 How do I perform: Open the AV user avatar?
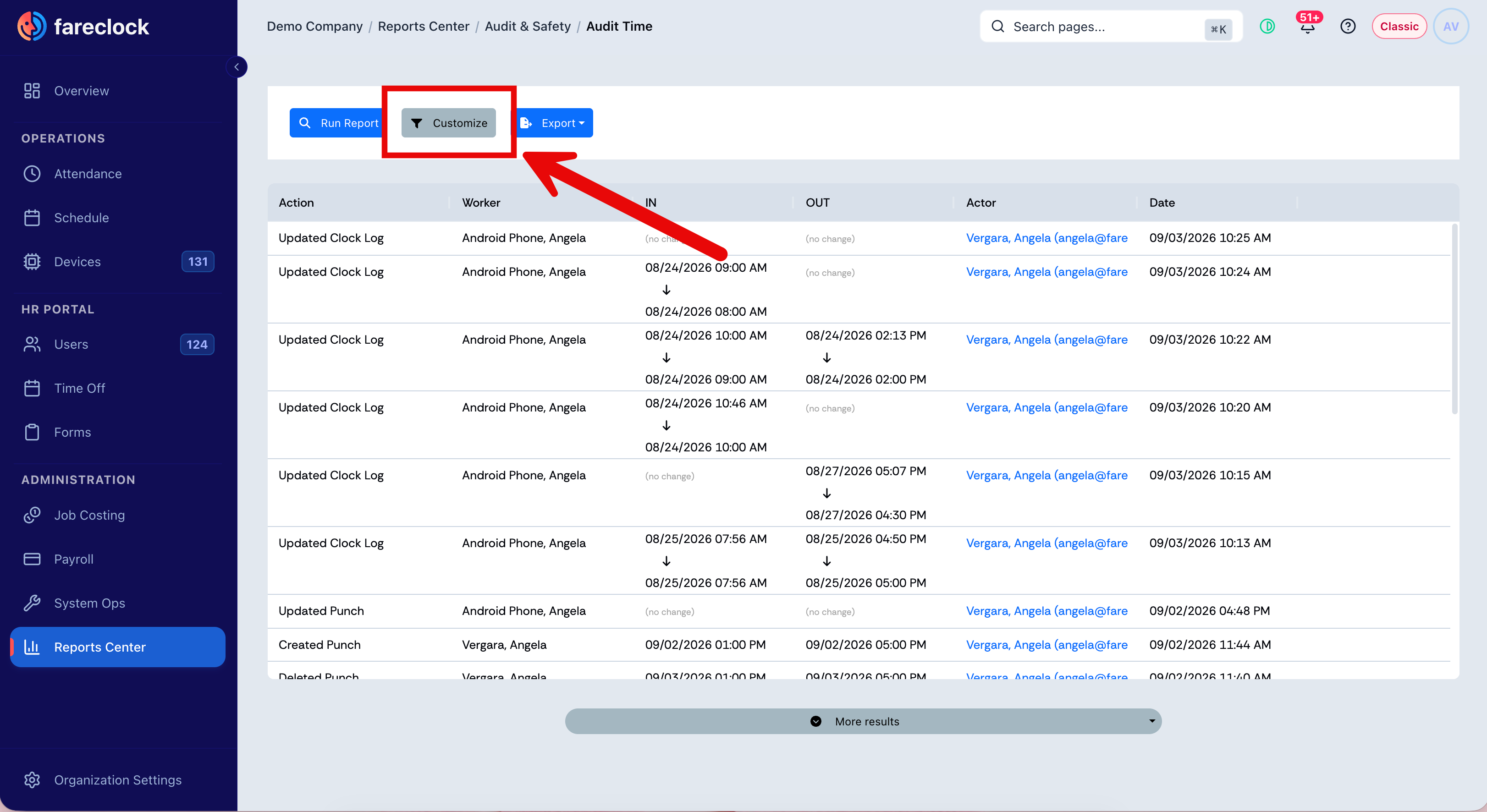click(1451, 27)
